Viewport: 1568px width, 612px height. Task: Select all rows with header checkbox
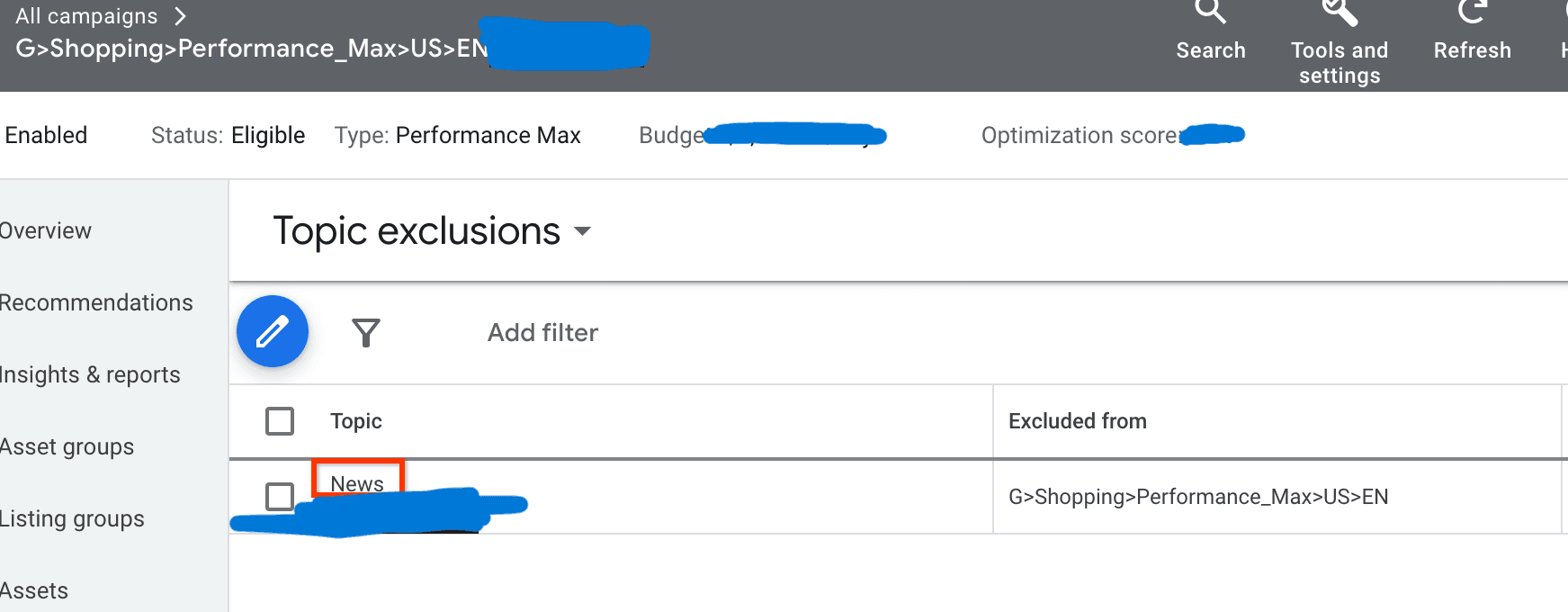coord(280,421)
